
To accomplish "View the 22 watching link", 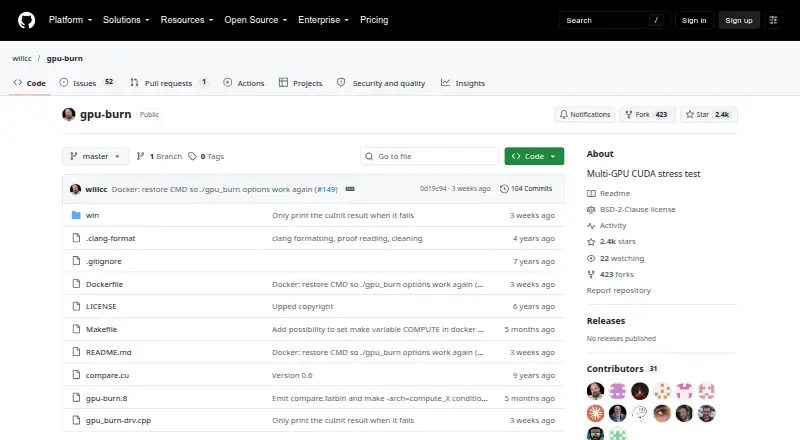I will [x=616, y=258].
